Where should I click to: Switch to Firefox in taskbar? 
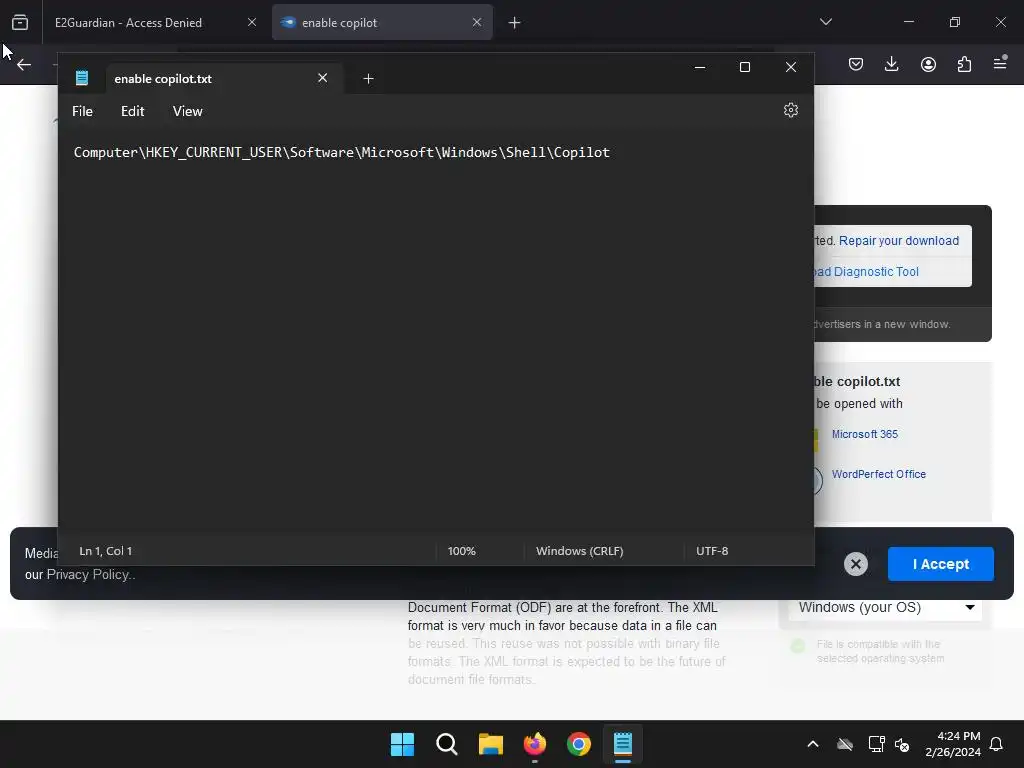535,744
